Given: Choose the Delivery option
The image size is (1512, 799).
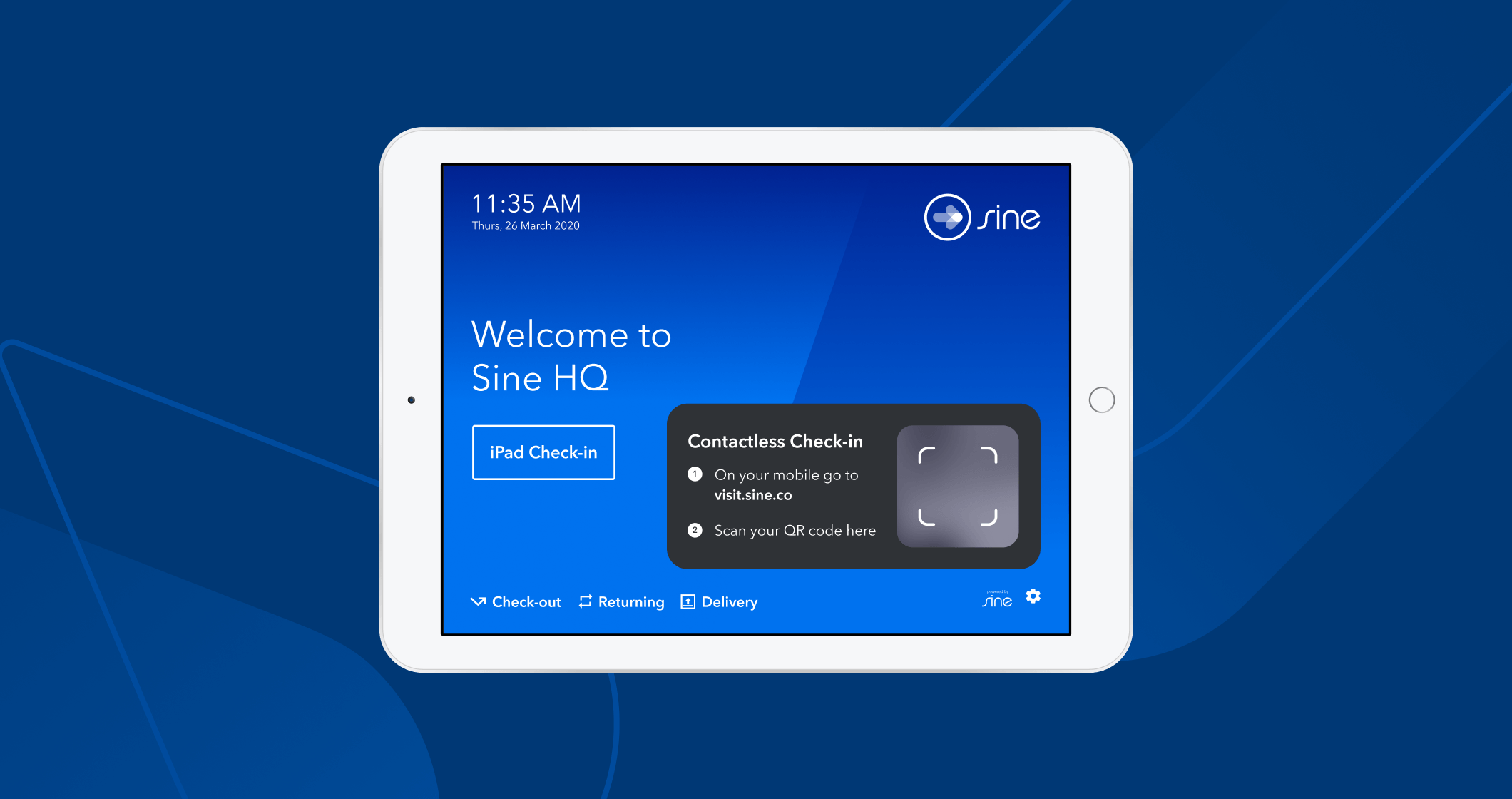Looking at the screenshot, I should coord(719,602).
